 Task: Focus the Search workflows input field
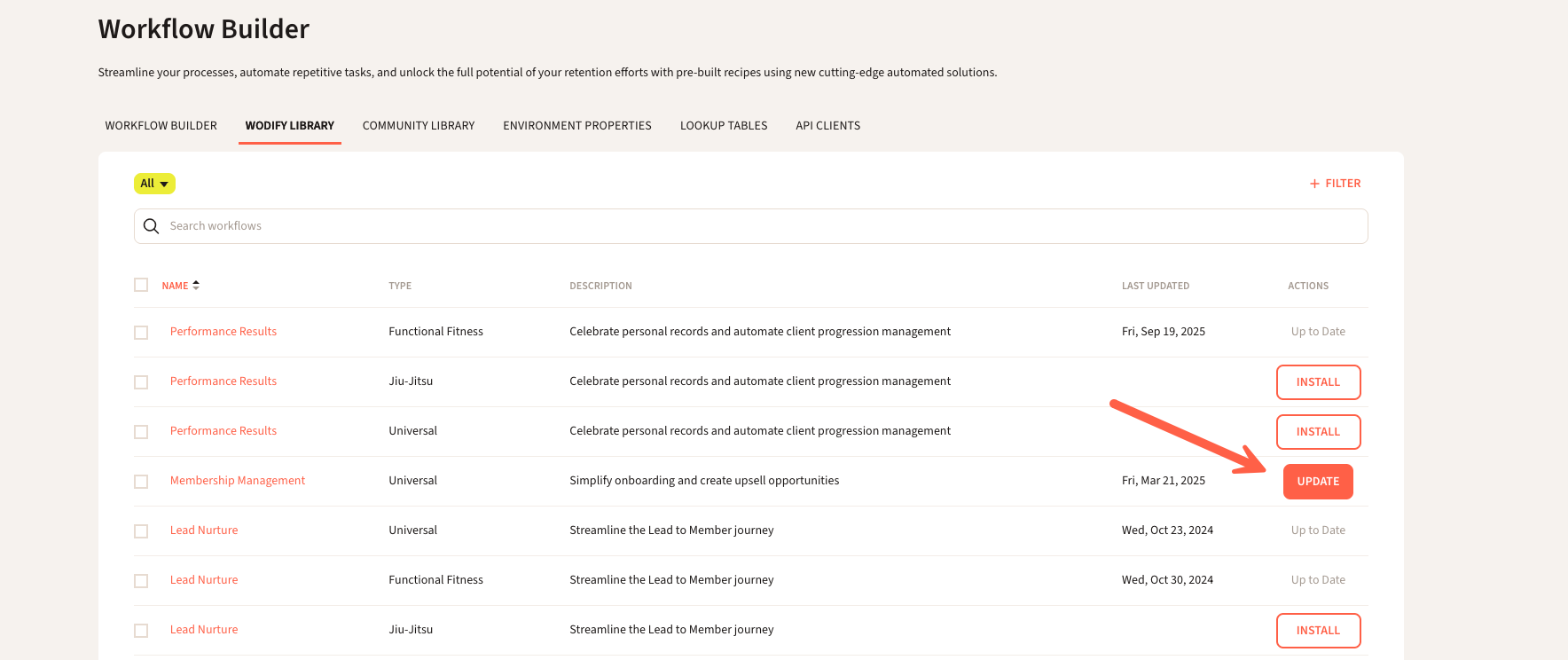(763, 226)
